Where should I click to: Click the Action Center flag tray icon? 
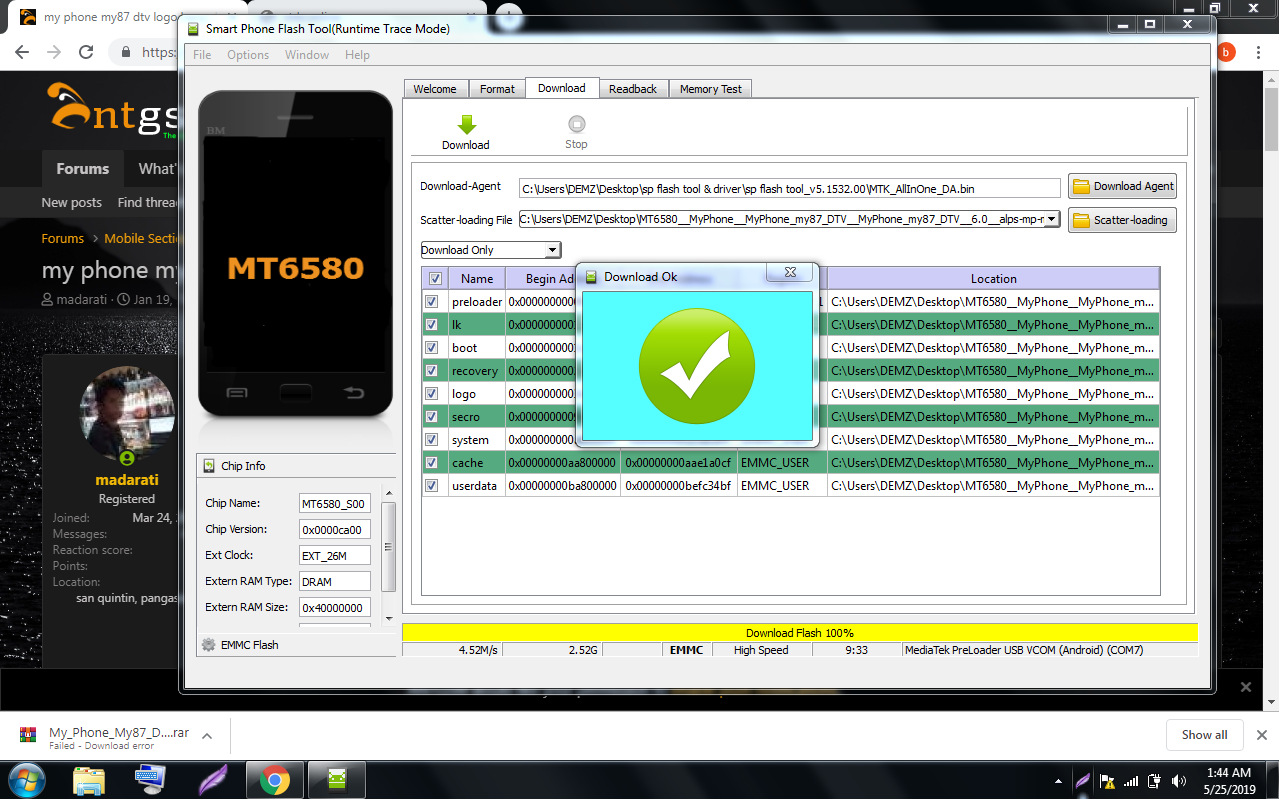[x=1107, y=780]
